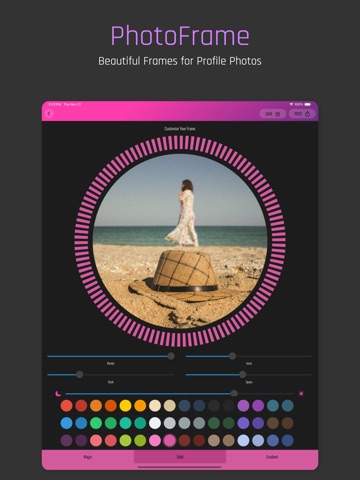360x480 pixels.
Task: Tap the pink dashed frame ring
Action: 180,142
